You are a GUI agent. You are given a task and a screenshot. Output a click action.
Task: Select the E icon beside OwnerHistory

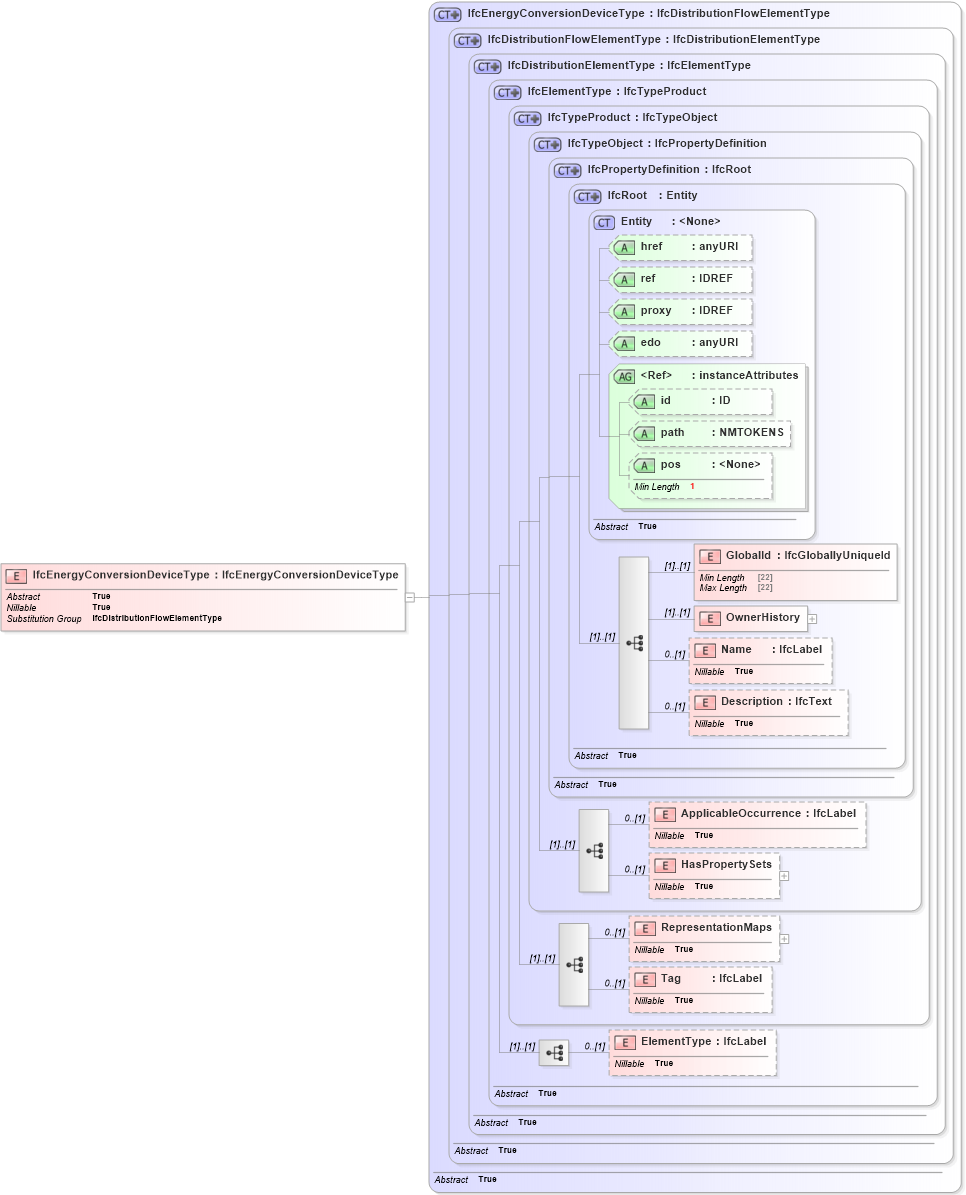tap(710, 618)
